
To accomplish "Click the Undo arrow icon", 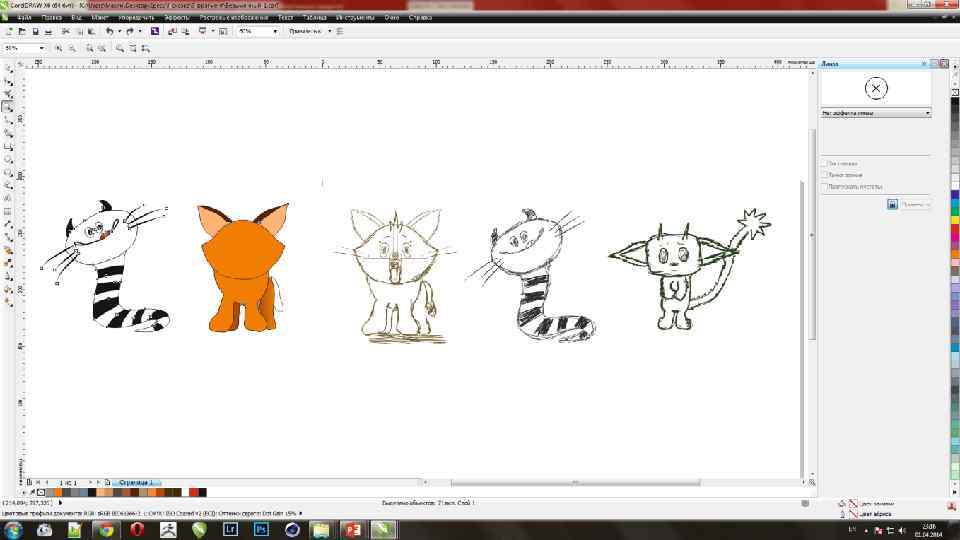I will pos(110,31).
